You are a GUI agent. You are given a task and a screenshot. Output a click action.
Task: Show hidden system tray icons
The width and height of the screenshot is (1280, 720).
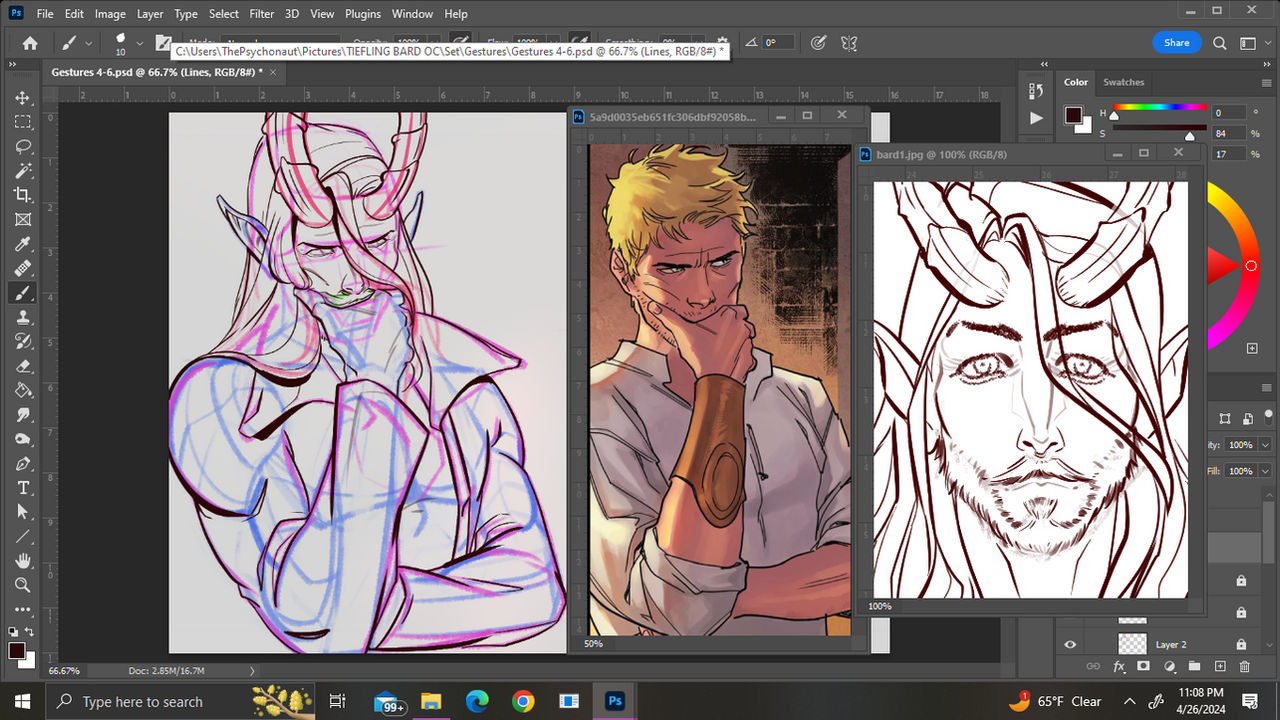[x=1130, y=701]
